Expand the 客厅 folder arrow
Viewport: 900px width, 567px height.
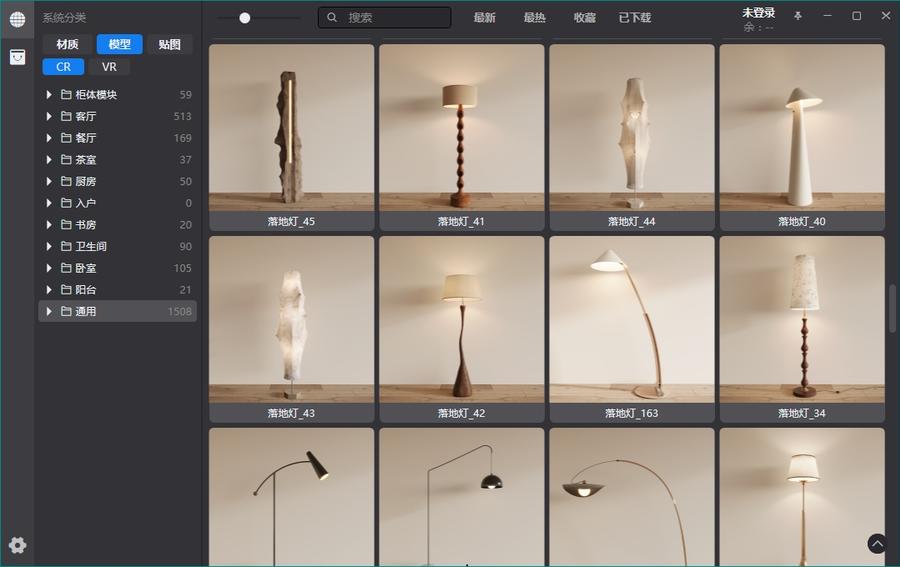click(x=49, y=116)
